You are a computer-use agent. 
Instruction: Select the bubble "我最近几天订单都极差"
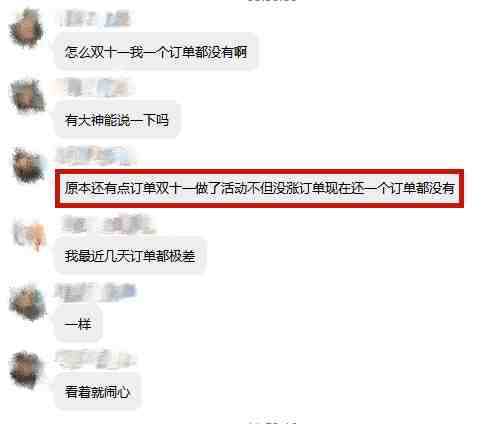click(x=130, y=256)
